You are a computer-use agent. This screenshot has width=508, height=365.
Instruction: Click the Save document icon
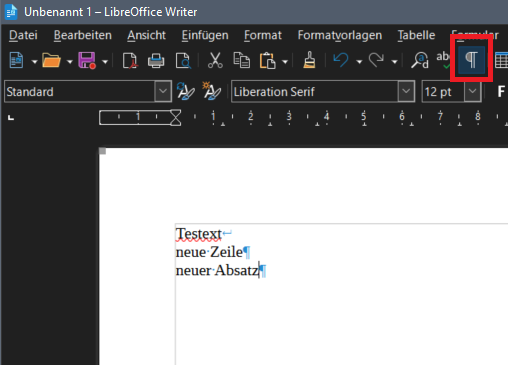[87, 61]
